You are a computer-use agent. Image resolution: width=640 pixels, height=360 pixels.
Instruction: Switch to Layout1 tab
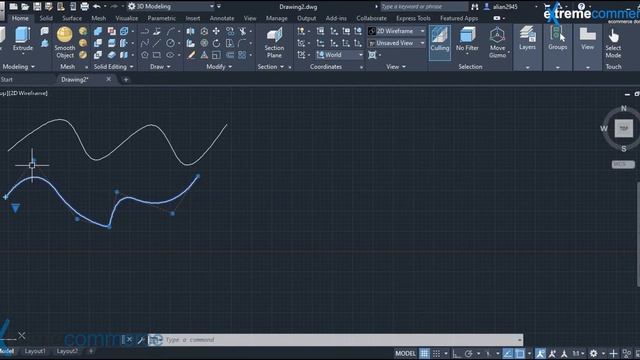pos(35,351)
